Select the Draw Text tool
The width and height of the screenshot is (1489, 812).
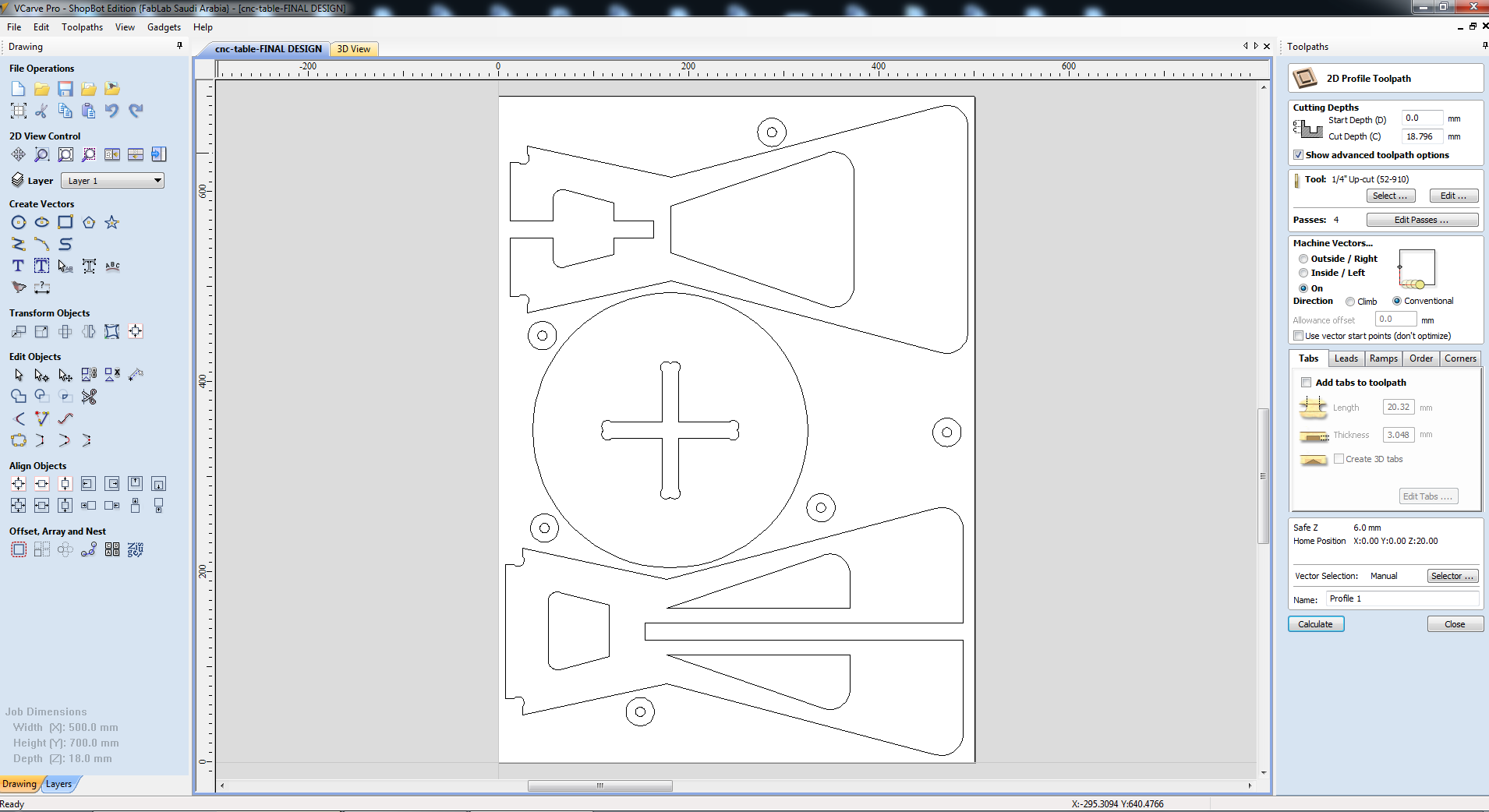click(x=19, y=266)
